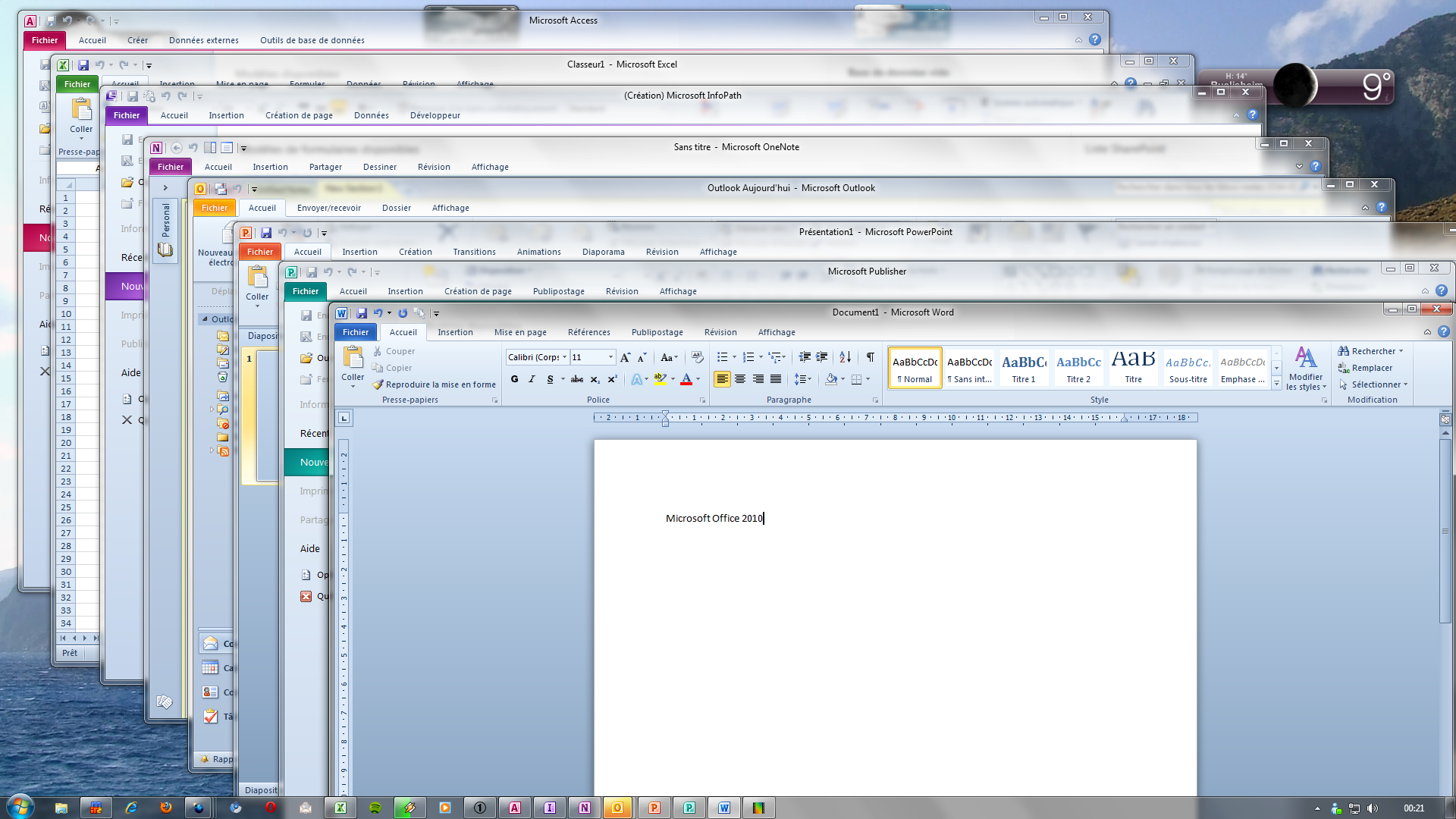Click increase indent icon in Paragraphe
Image resolution: width=1456 pixels, height=819 pixels.
tap(822, 357)
